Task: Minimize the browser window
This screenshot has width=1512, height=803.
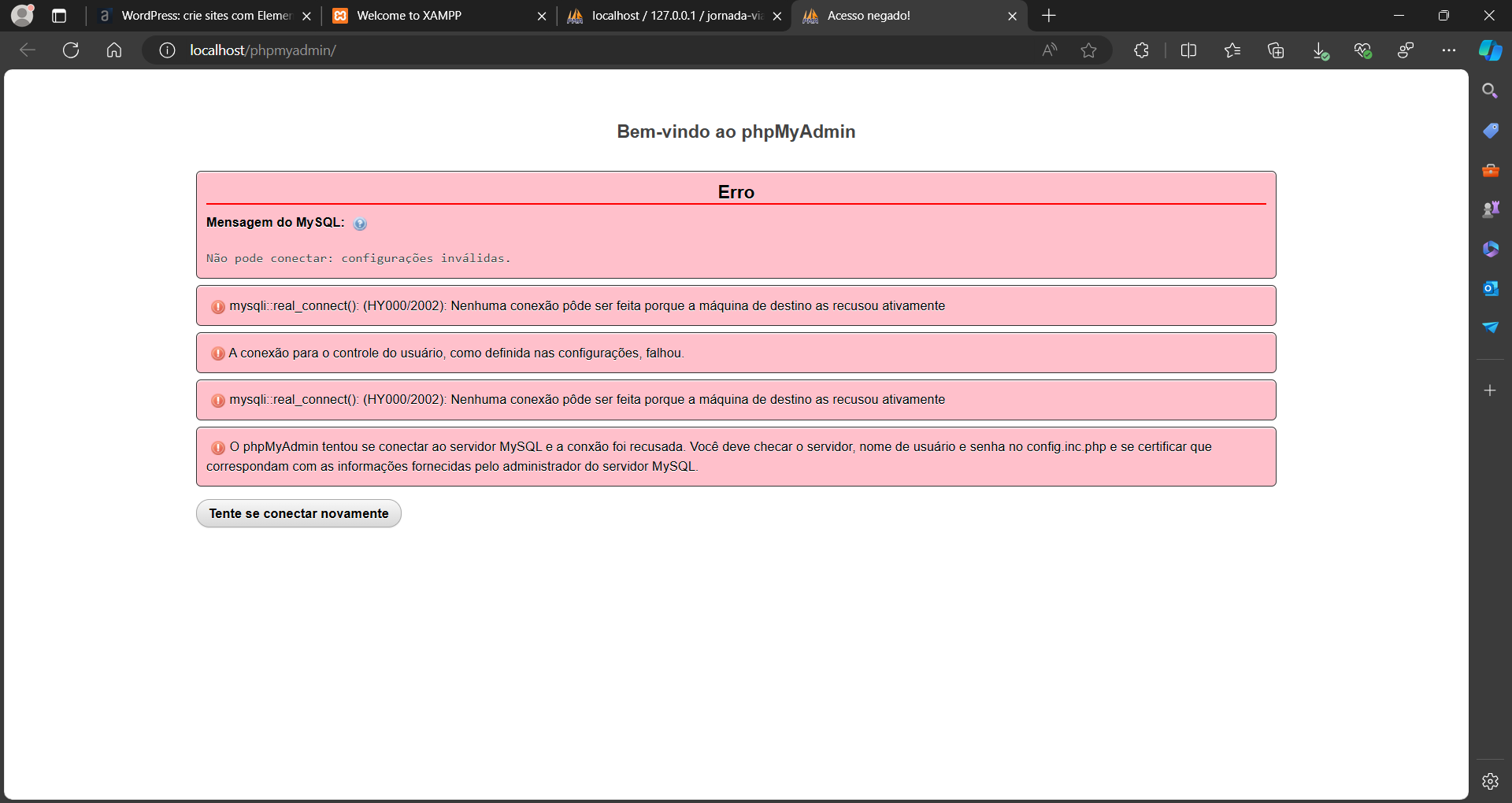Action: (x=1399, y=16)
